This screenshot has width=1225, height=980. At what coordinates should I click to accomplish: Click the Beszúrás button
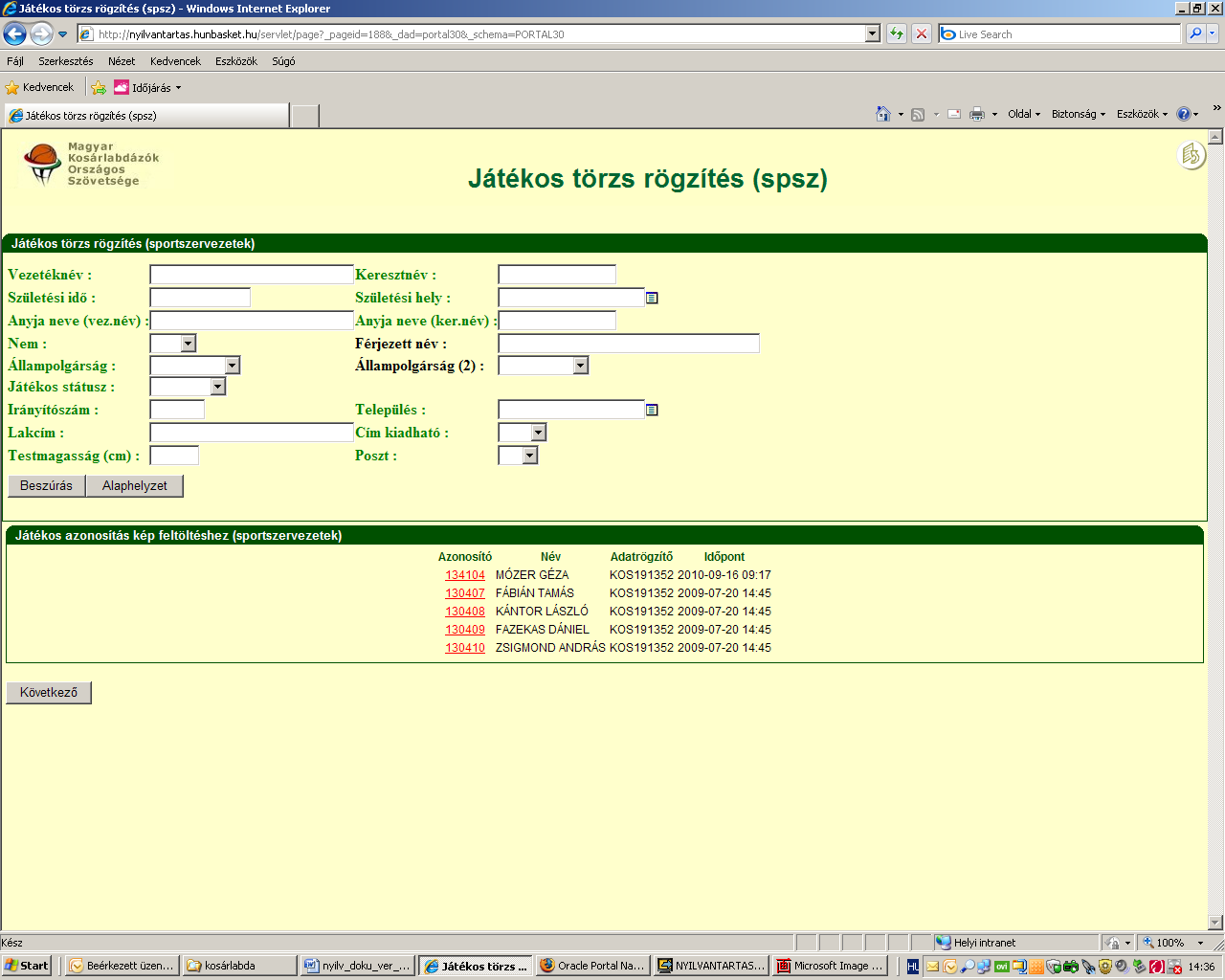[46, 486]
